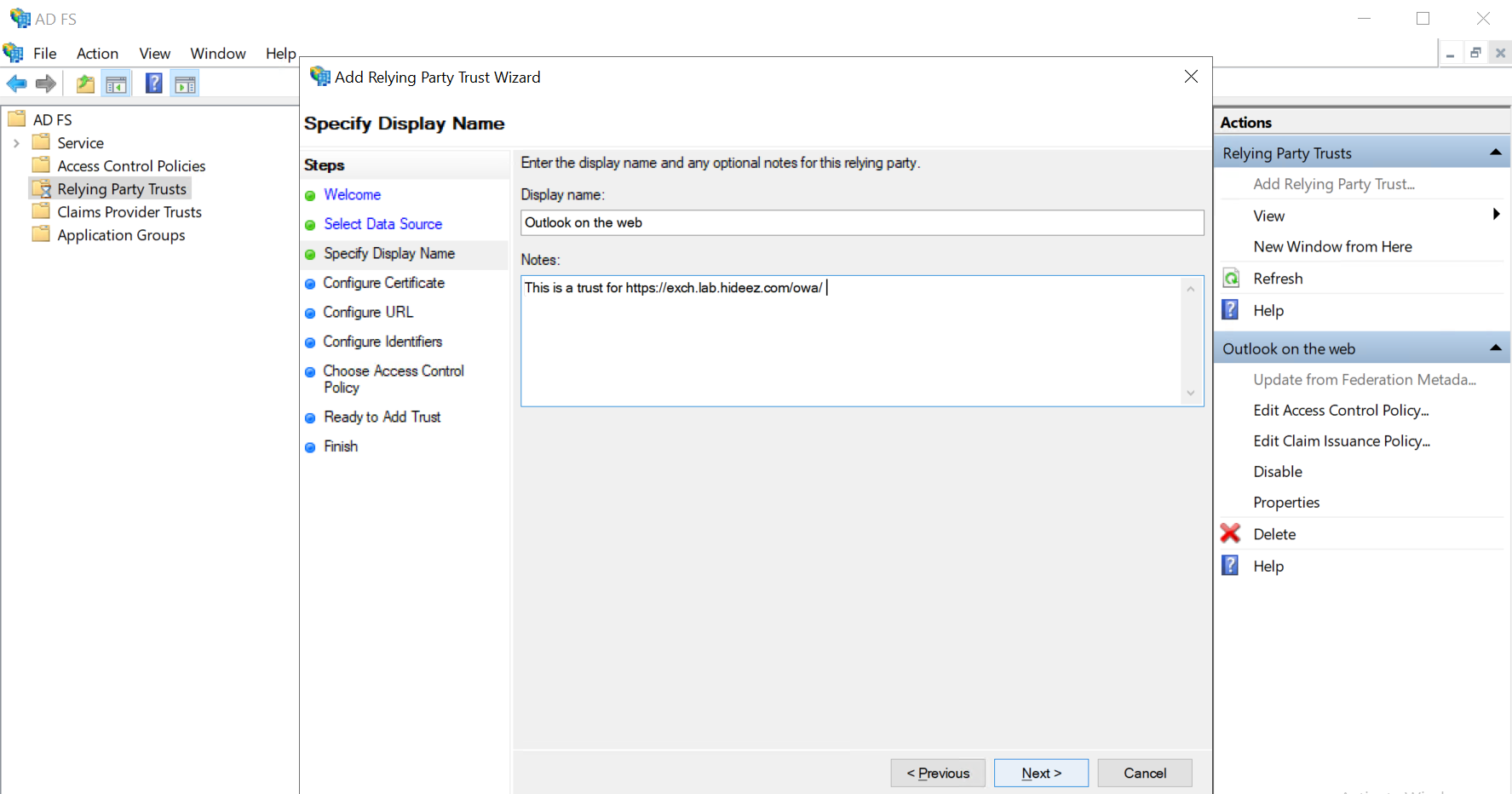1512x794 pixels.
Task: Click in the Display name field
Action: 861,223
